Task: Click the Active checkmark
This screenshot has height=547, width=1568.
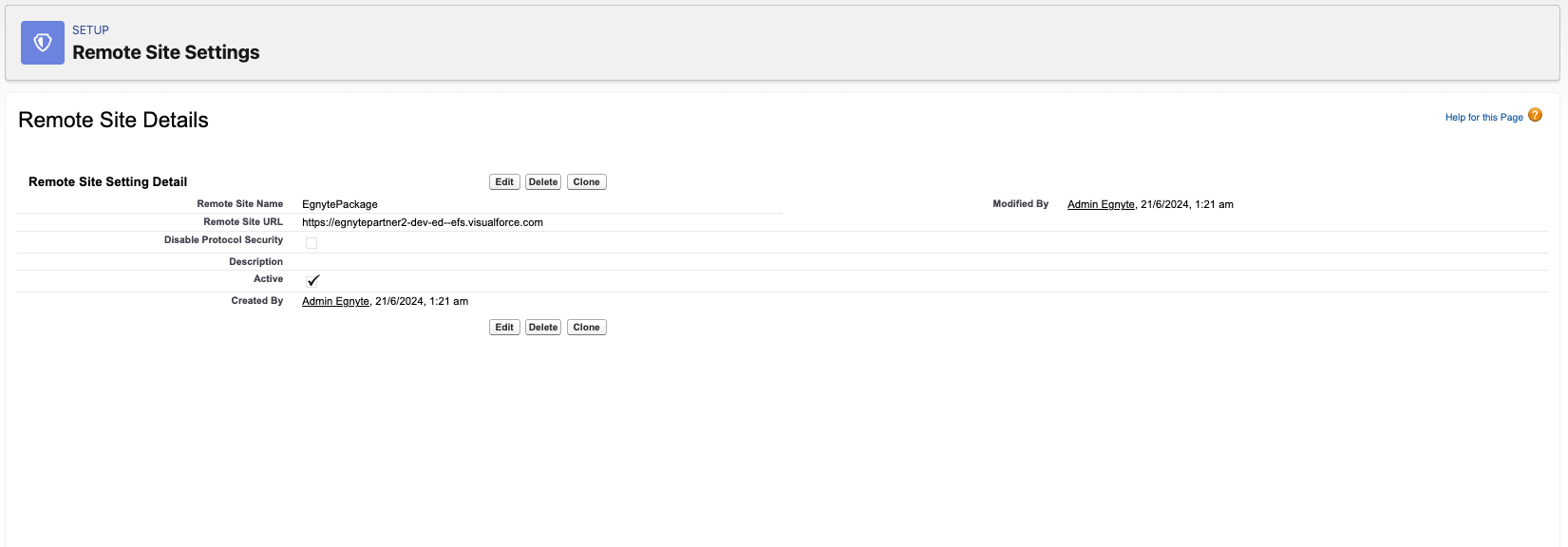Action: click(313, 280)
